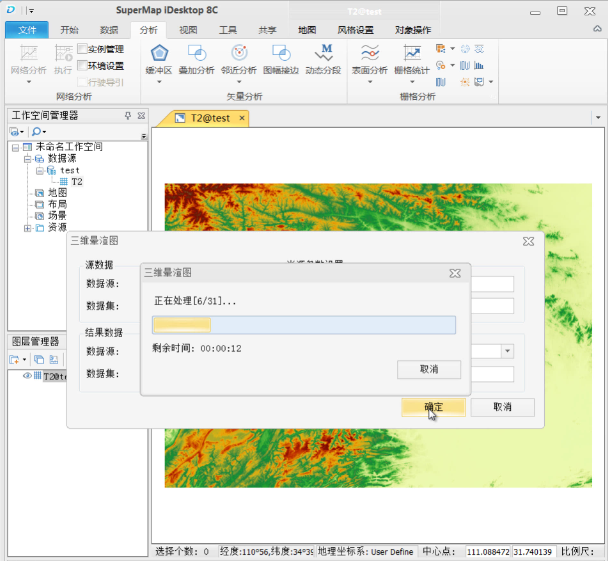Toggle the 环境设置 checkbox
The image size is (608, 561).
point(82,66)
